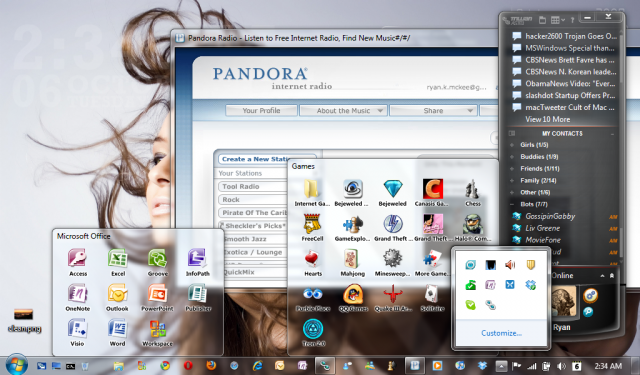Open Internet Explorer from the taskbar

(257, 366)
